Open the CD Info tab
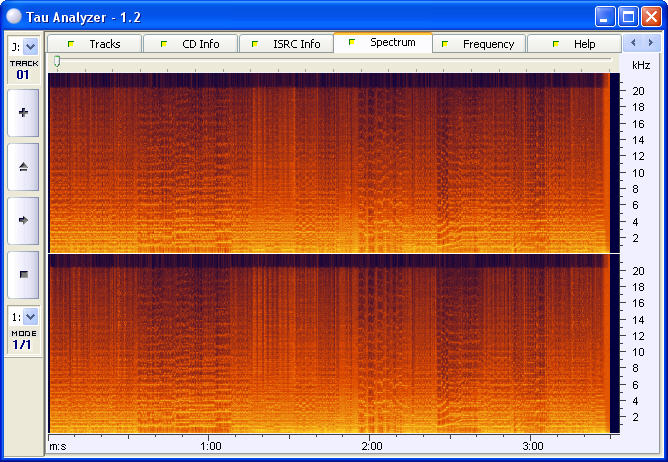668x462 pixels. tap(191, 44)
